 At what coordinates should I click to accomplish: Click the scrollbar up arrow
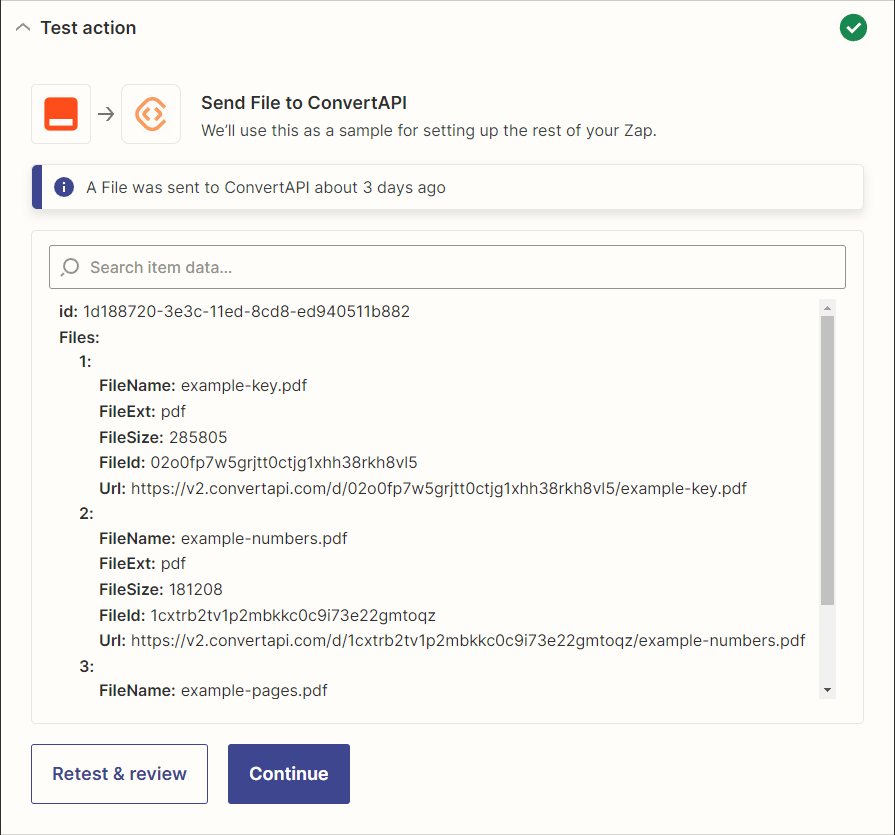pyautogui.click(x=828, y=308)
